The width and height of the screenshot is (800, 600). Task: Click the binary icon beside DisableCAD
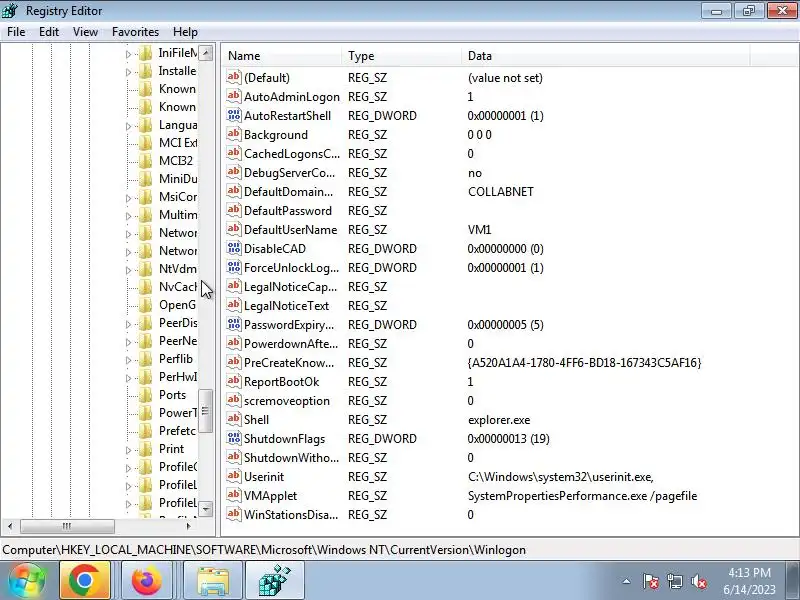(x=234, y=248)
